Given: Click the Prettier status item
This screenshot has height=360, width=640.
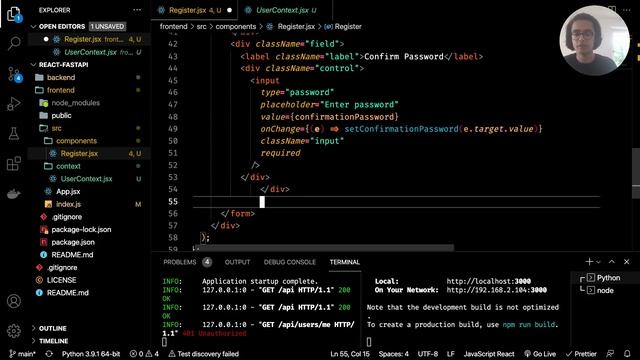Looking at the screenshot, I should pos(581,354).
